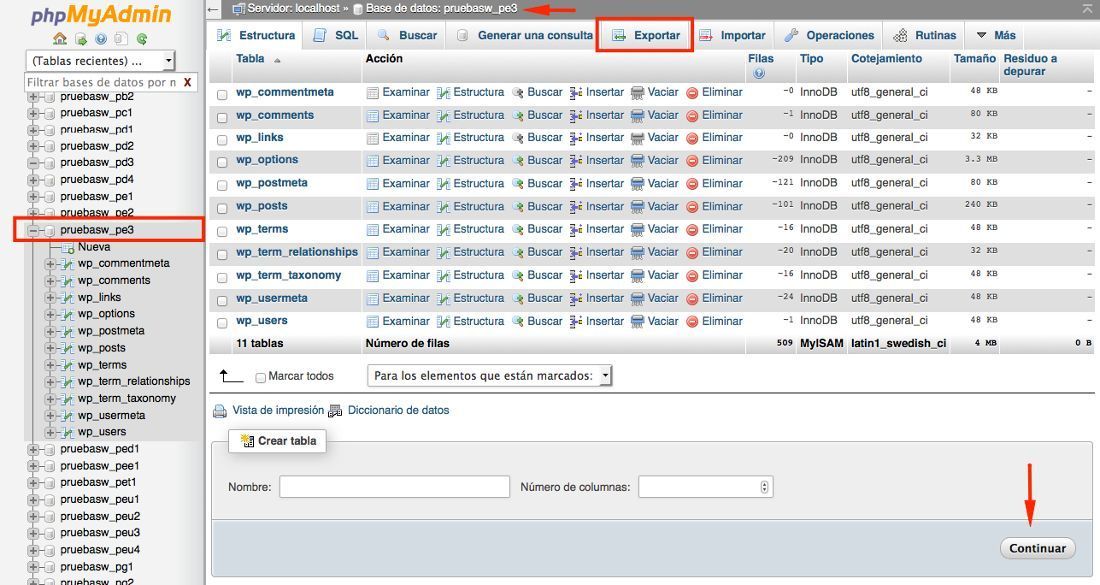The width and height of the screenshot is (1100, 585).
Task: Open the phpMyAdmin home icon
Action: pyautogui.click(x=59, y=41)
